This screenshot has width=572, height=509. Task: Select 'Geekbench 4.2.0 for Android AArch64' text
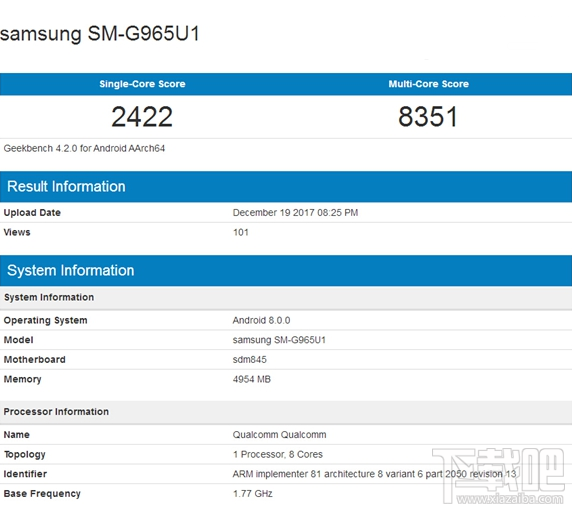84,149
